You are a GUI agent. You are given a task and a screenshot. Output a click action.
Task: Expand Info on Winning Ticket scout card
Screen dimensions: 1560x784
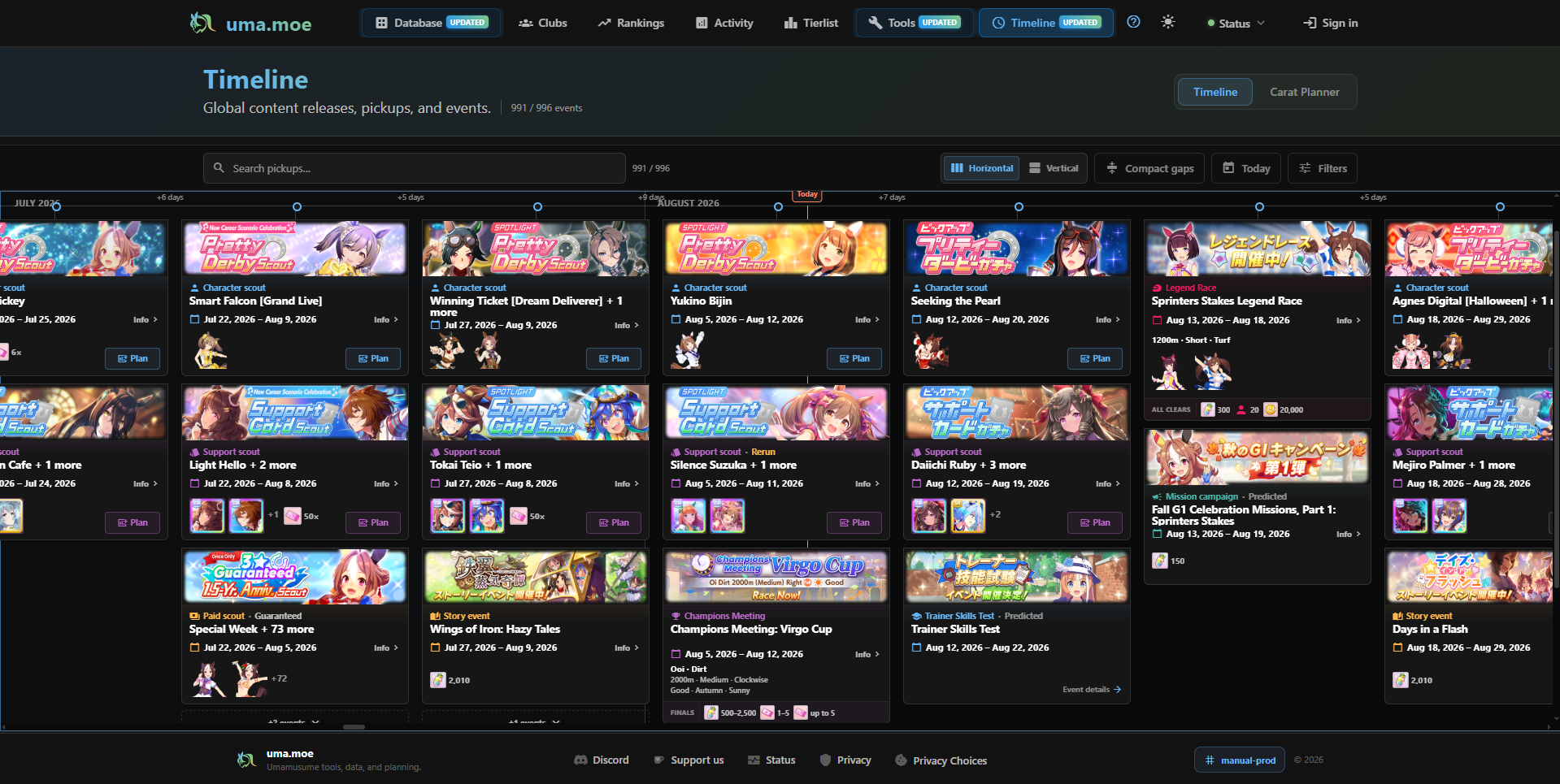point(627,325)
